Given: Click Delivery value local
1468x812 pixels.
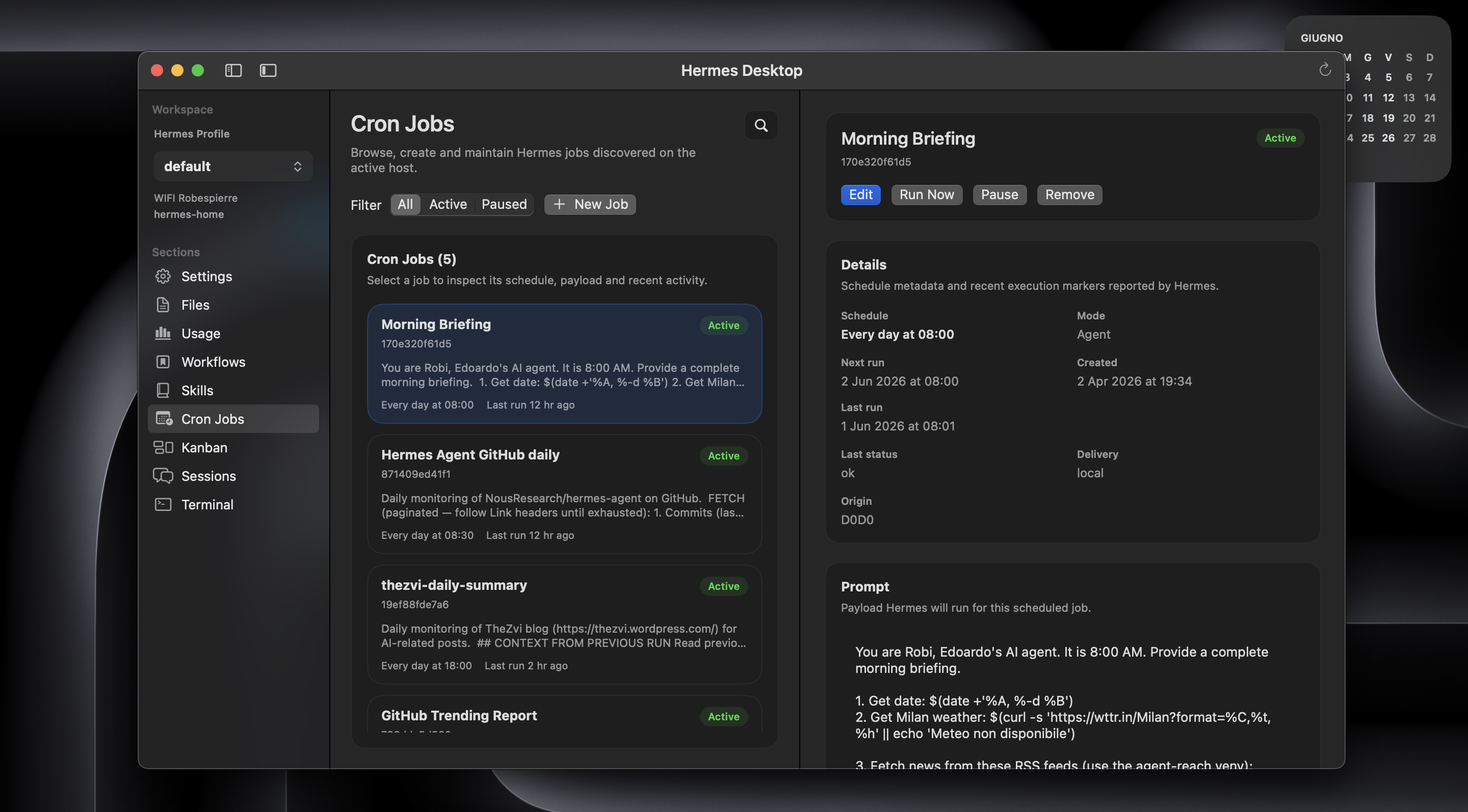Looking at the screenshot, I should 1090,473.
